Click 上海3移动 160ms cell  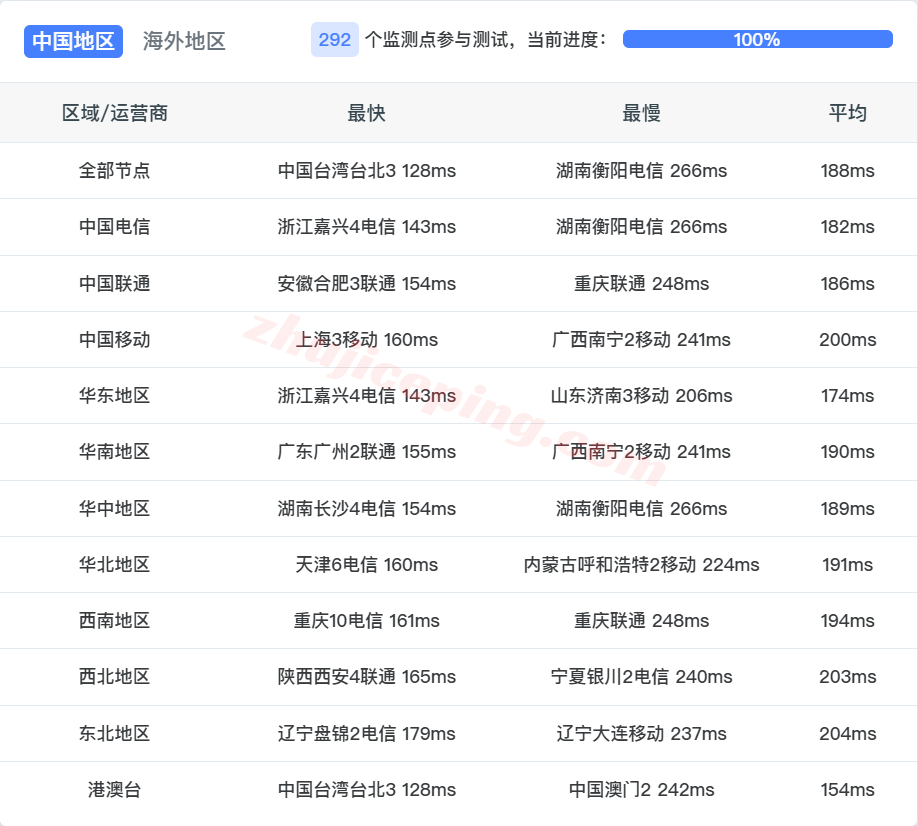point(366,340)
